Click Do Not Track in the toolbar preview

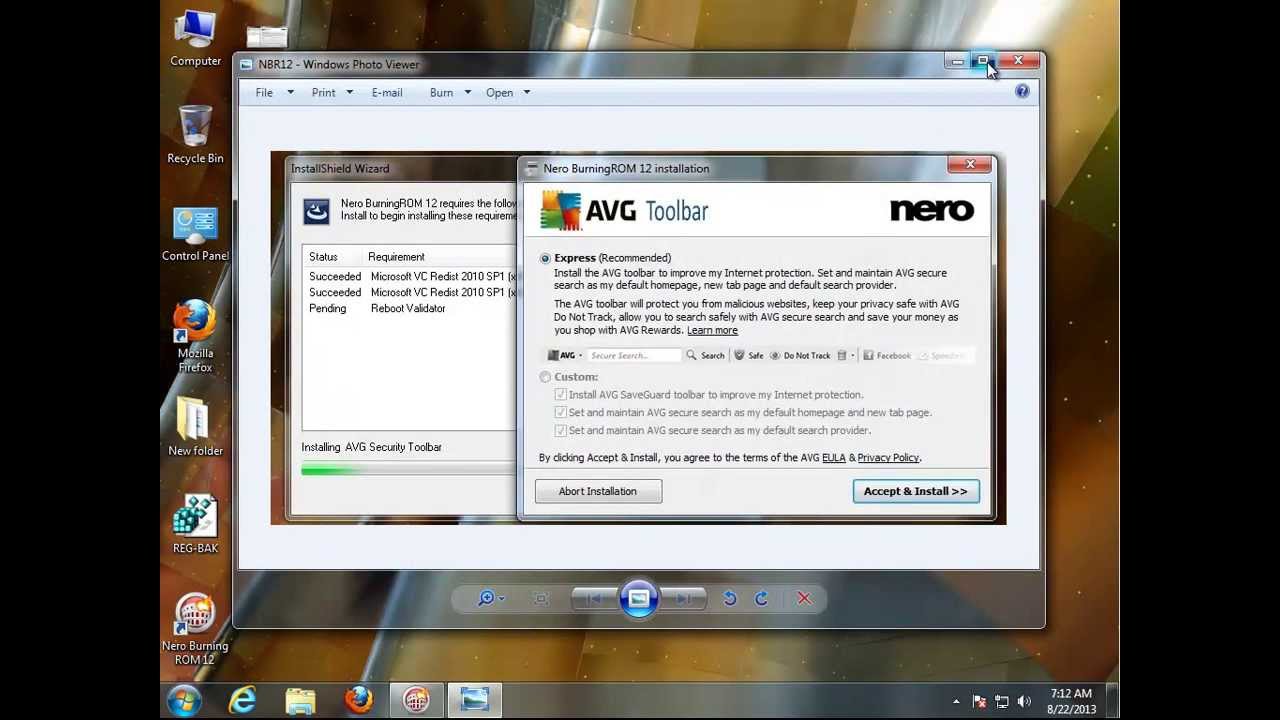800,355
